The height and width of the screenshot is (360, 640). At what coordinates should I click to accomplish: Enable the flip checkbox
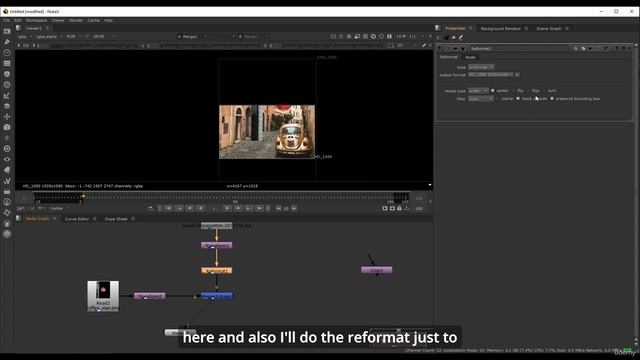tap(514, 91)
